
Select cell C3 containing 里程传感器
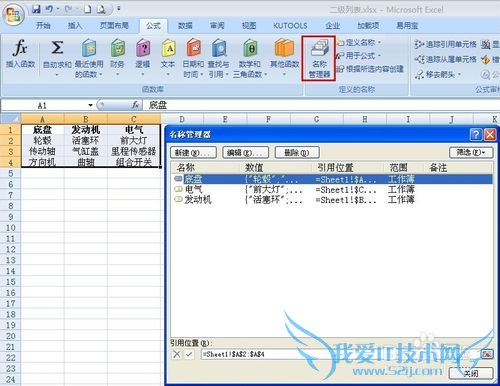[x=134, y=151]
